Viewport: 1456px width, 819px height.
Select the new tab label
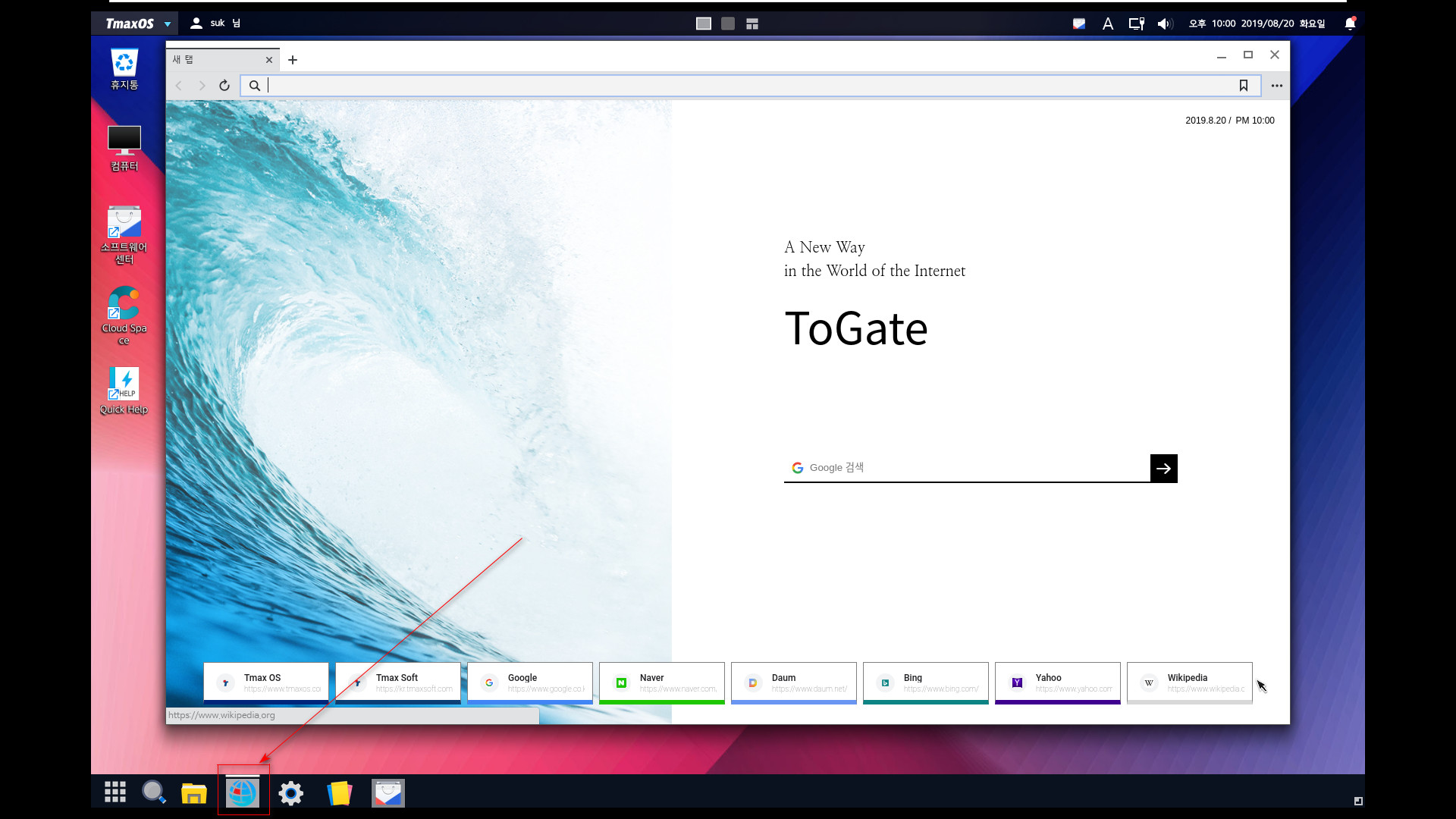click(x=183, y=59)
